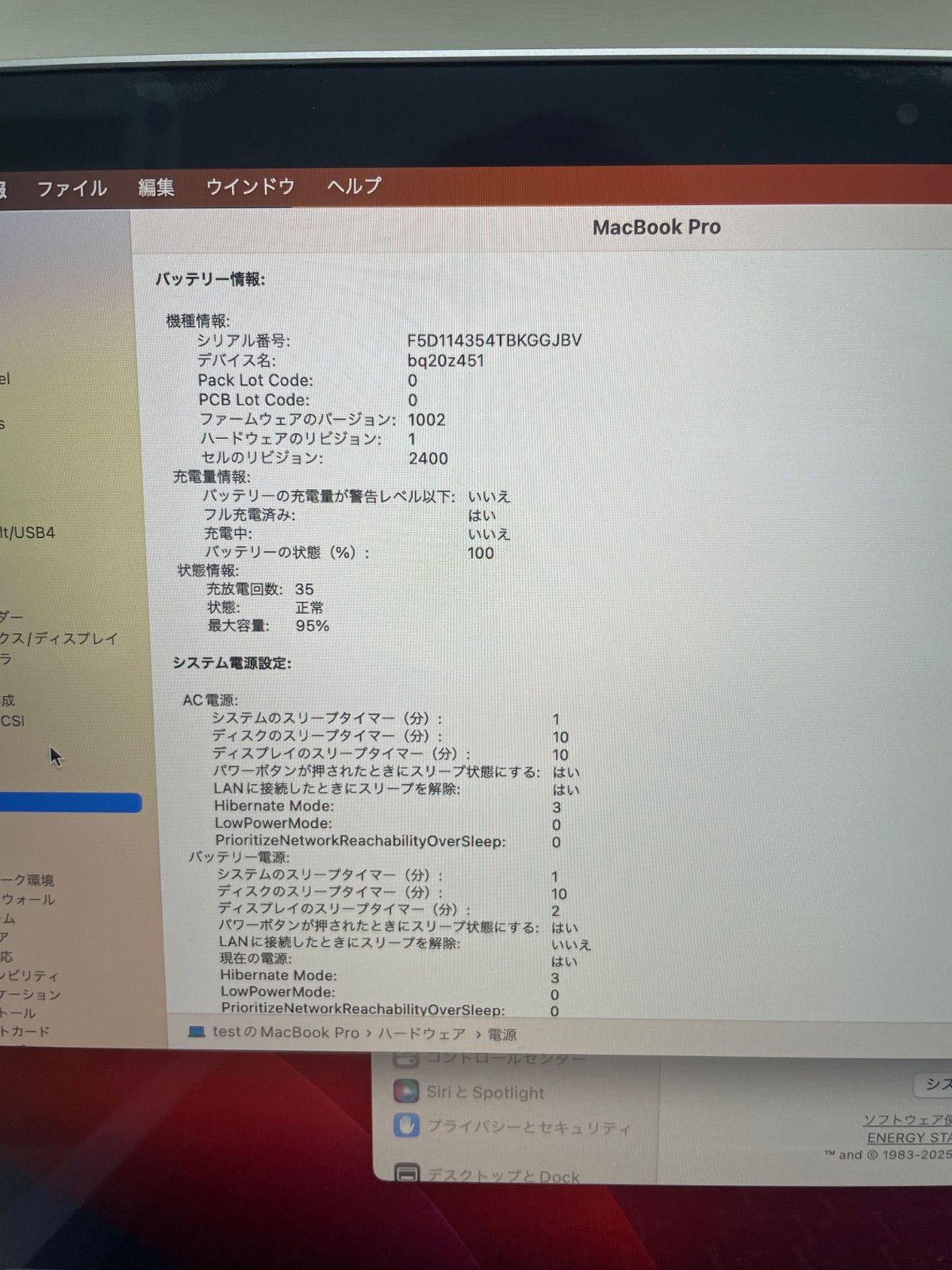Select the sidebar item ending in USB4
952x1270 pixels.
point(28,533)
